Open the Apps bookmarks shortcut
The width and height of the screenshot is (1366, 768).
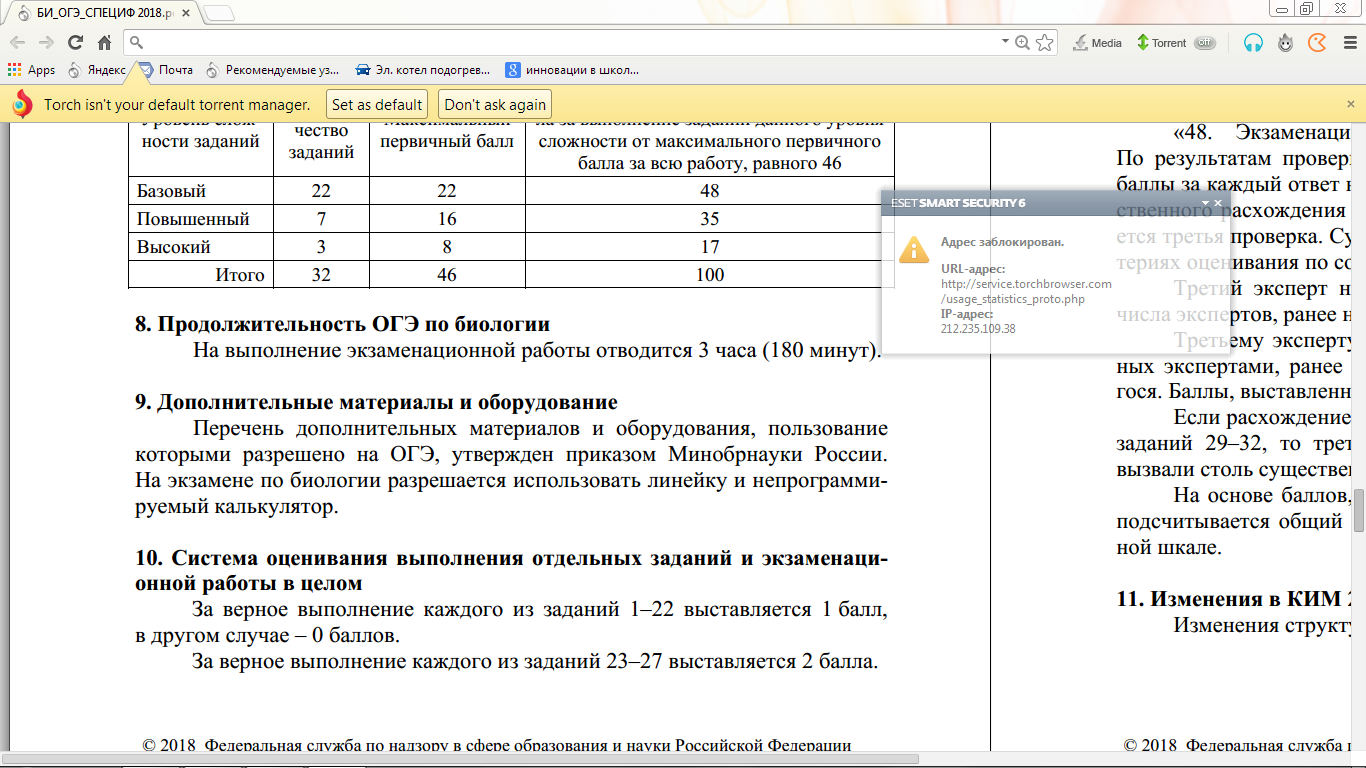click(x=31, y=70)
